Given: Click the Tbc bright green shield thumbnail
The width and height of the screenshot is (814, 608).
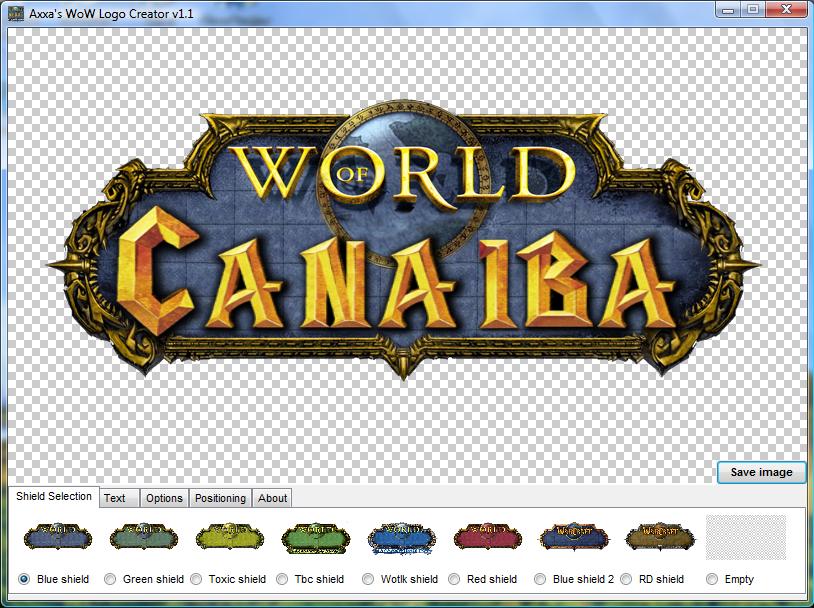Looking at the screenshot, I should click(316, 538).
